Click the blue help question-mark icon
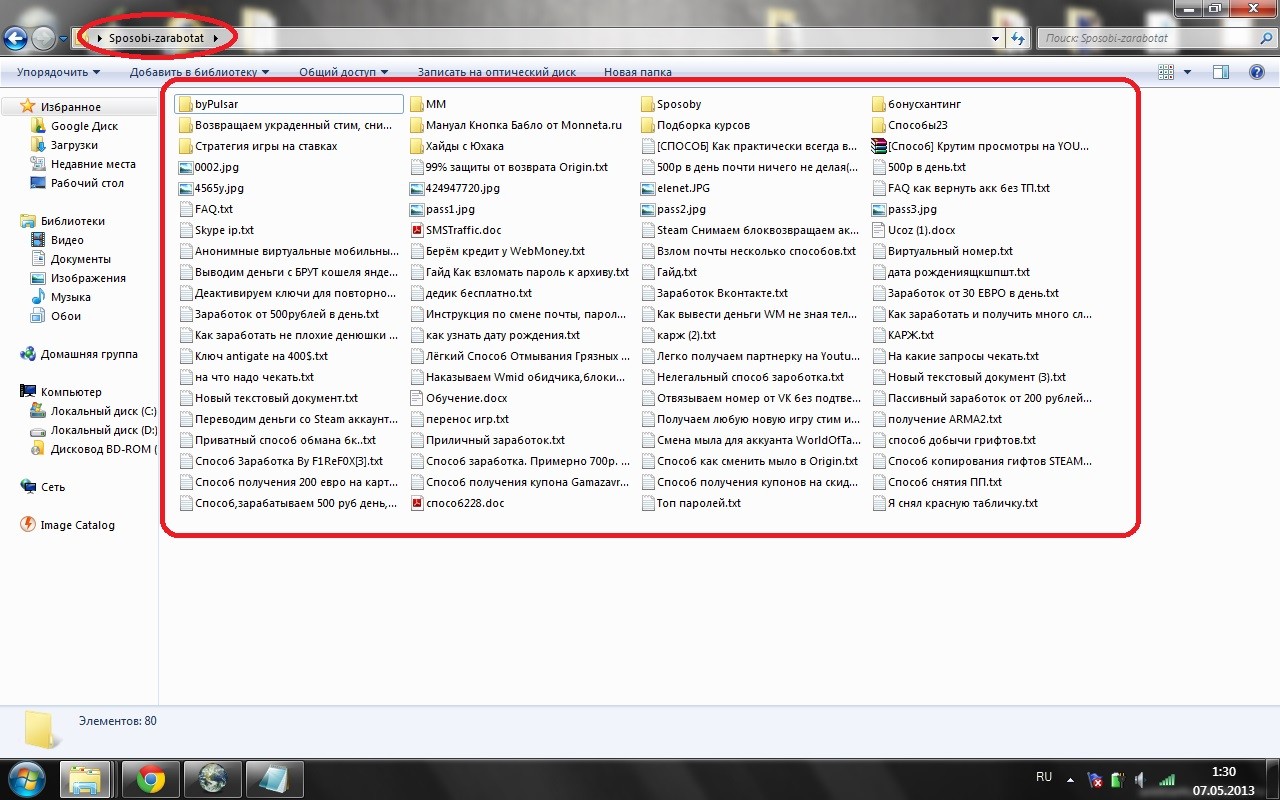 (x=1257, y=72)
